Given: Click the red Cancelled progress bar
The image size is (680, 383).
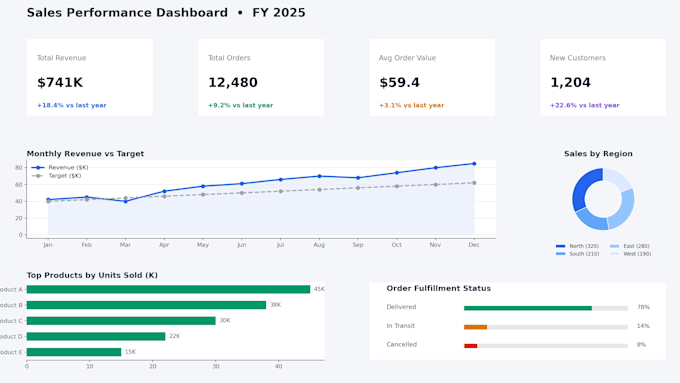Looking at the screenshot, I should 471,346.
